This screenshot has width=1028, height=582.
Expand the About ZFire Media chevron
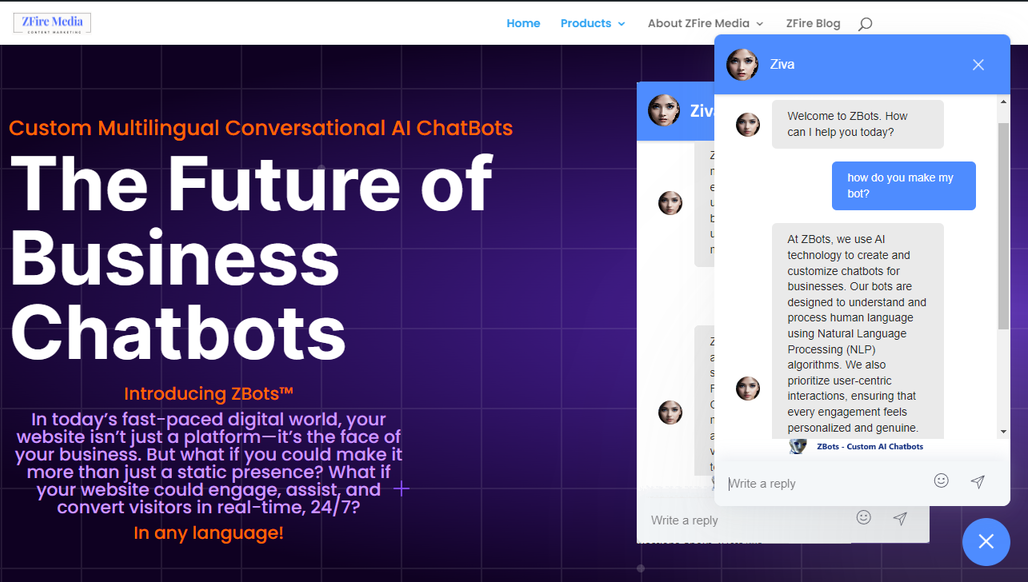pyautogui.click(x=760, y=24)
